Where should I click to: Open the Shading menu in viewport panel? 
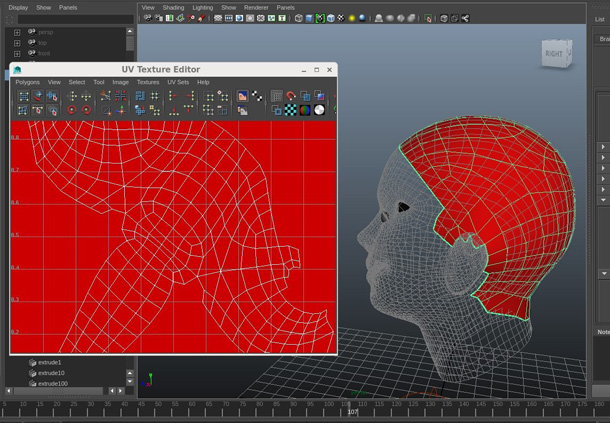(173, 7)
